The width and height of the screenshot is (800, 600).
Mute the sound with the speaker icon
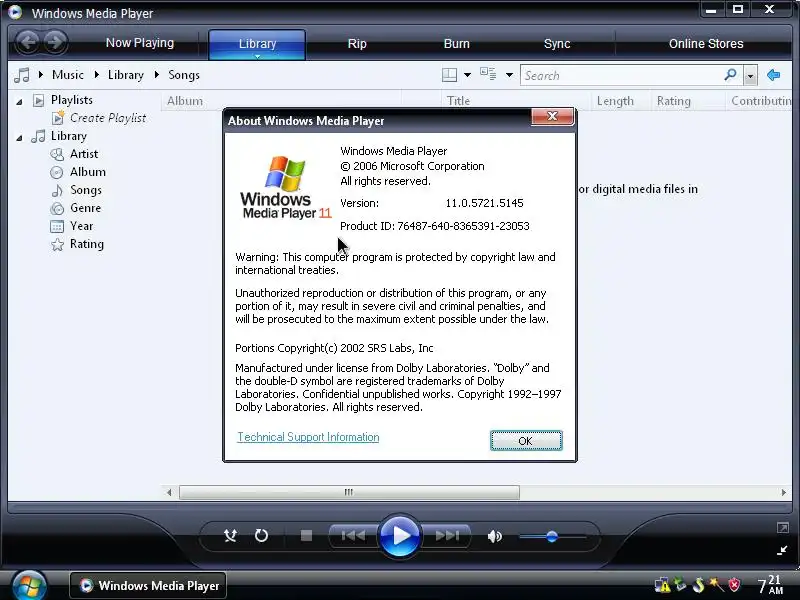click(x=494, y=536)
